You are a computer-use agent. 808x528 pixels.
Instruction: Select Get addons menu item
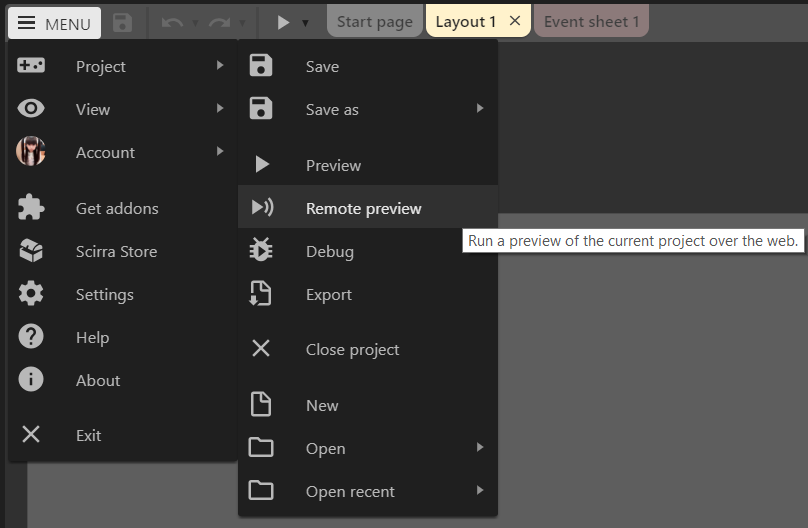point(123,208)
